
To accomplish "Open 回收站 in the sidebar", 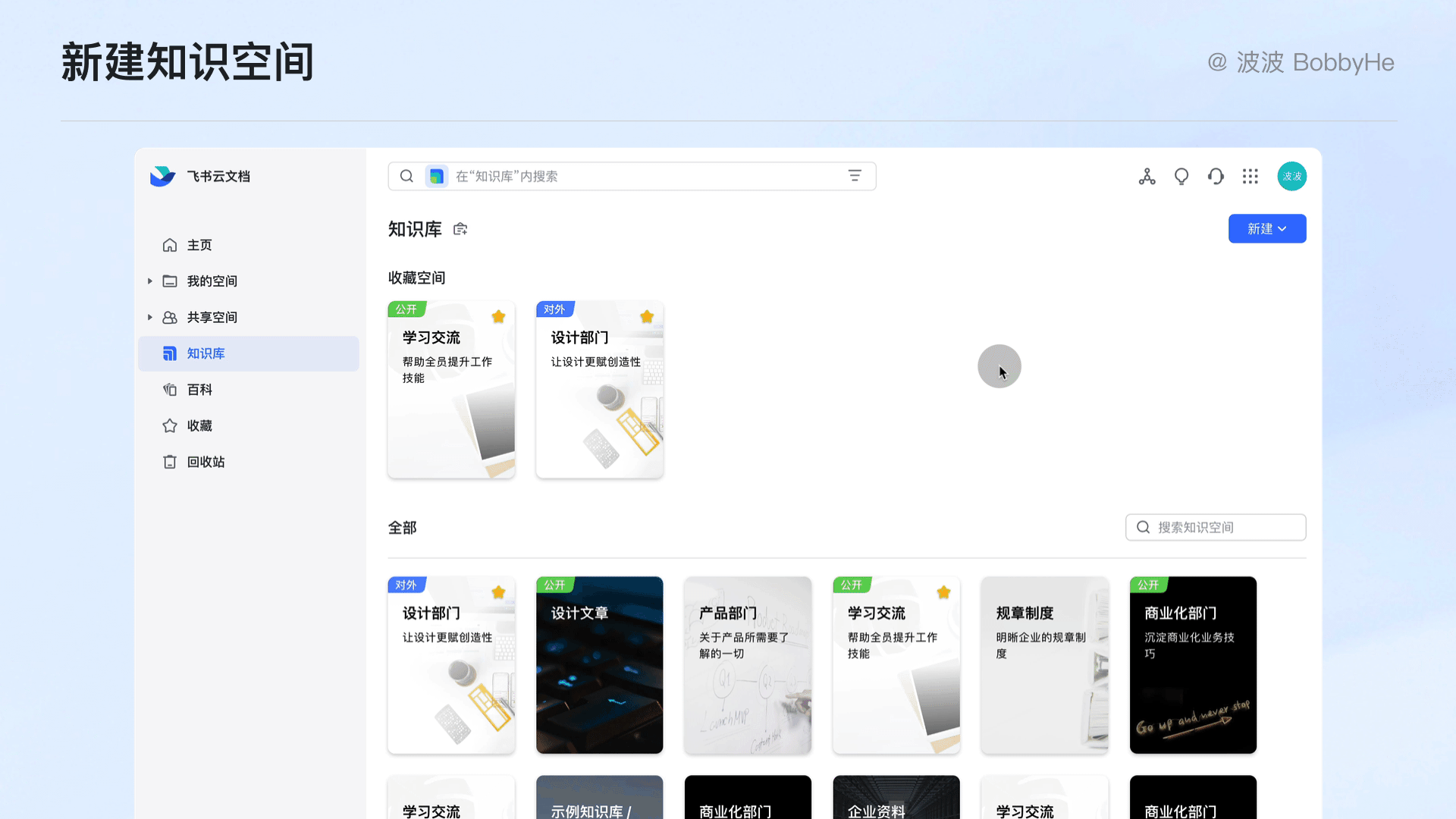I will point(205,462).
